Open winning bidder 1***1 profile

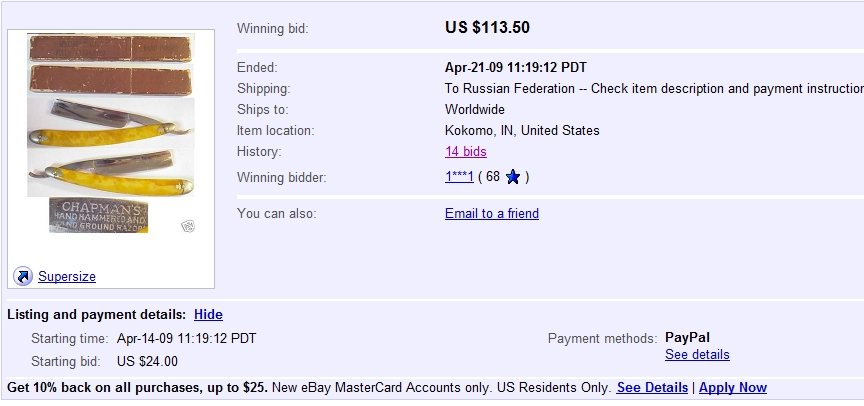click(458, 178)
